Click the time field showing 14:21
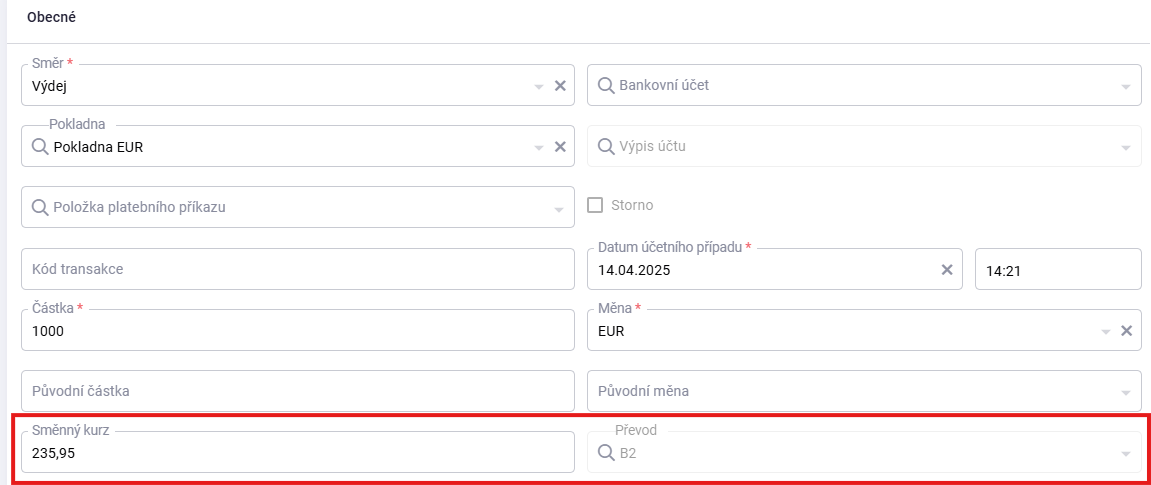 pos(1058,269)
